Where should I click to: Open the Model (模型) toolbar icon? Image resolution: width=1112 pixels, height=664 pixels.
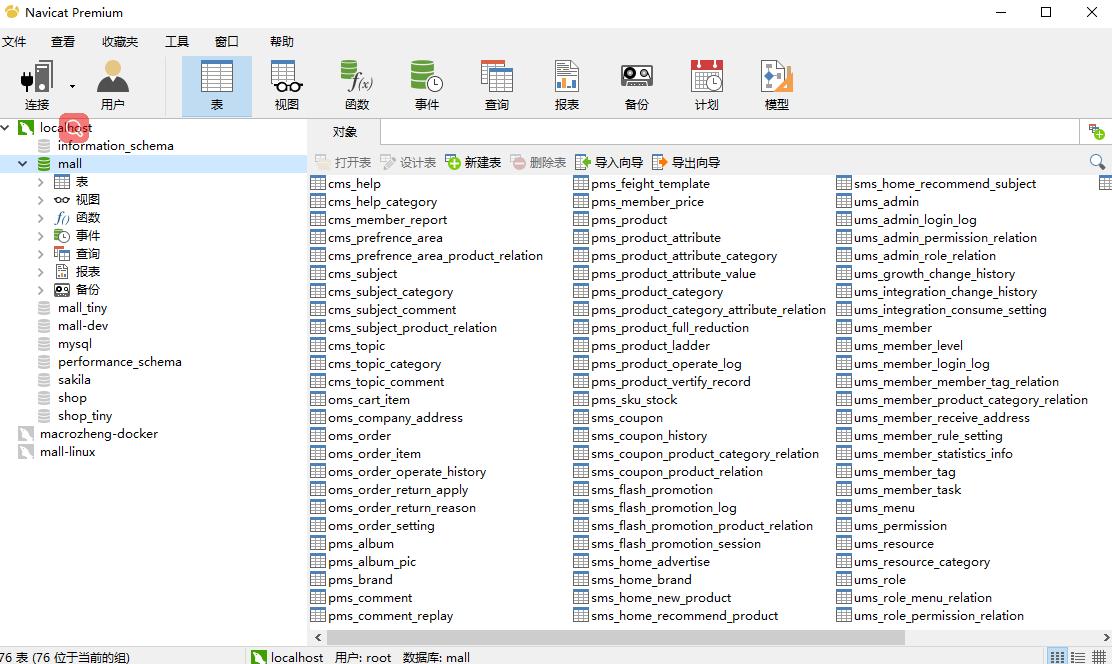(x=776, y=79)
